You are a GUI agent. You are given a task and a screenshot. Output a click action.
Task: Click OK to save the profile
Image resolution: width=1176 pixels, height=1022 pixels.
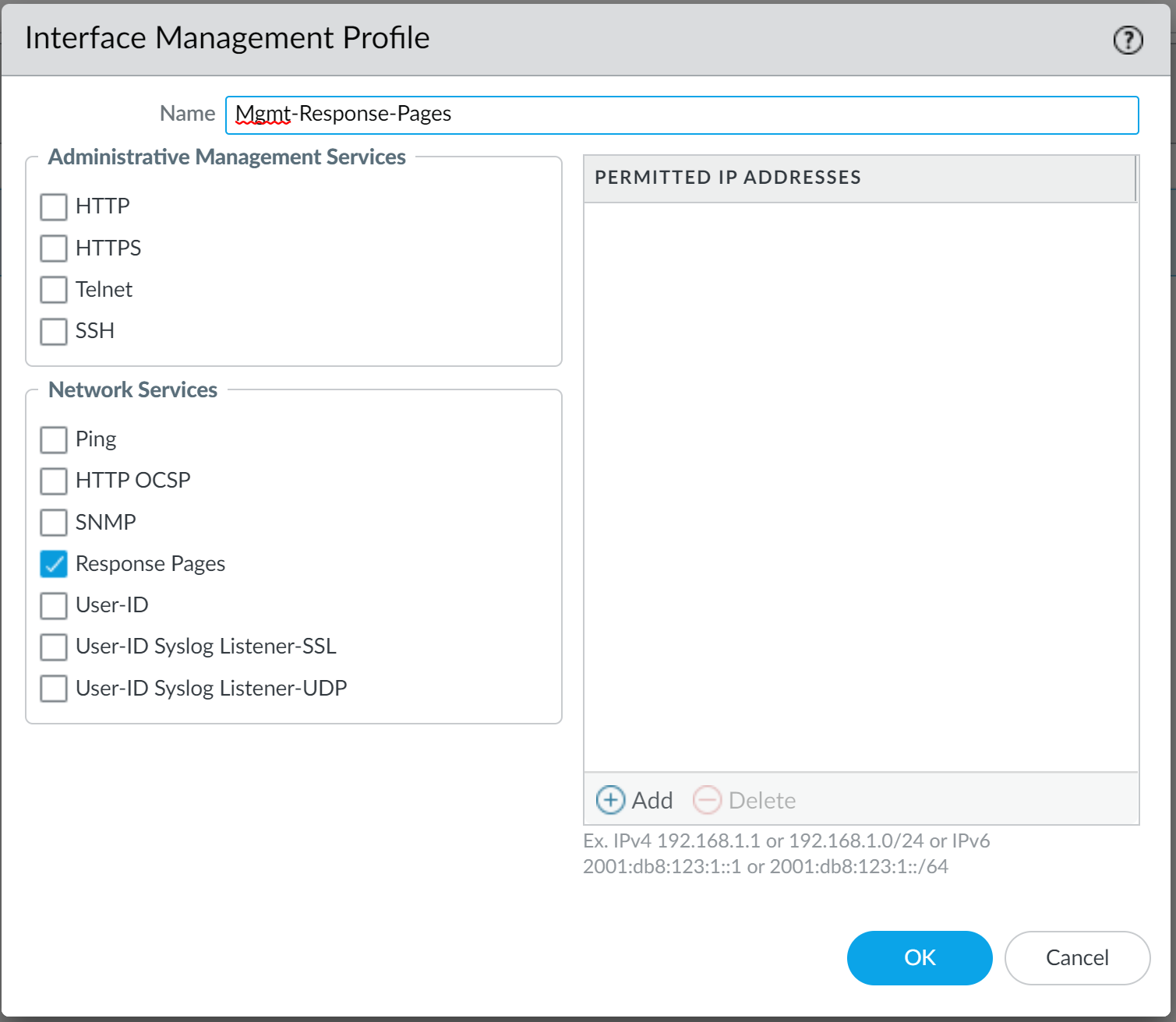coord(920,958)
